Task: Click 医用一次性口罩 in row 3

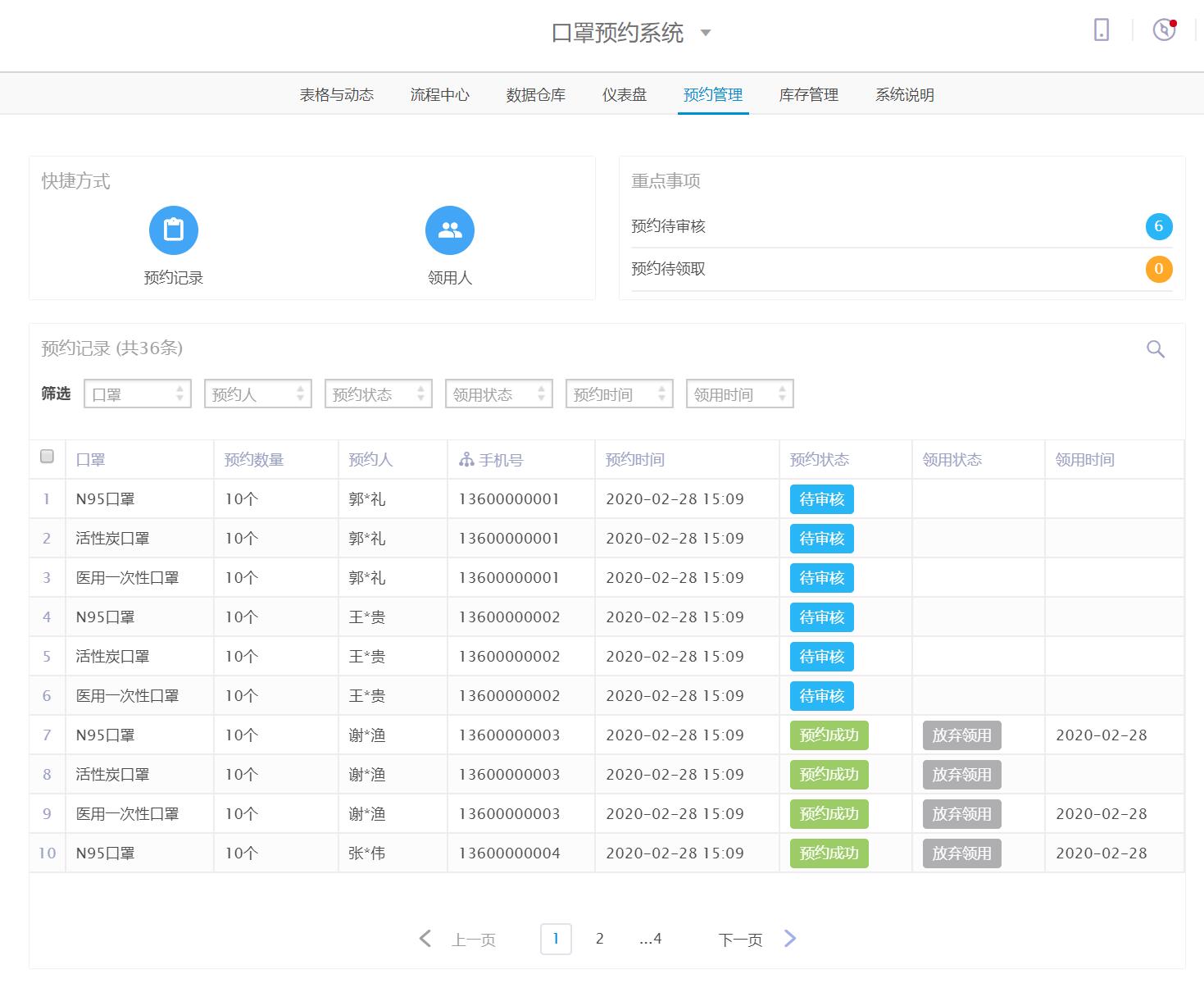Action: tap(128, 578)
